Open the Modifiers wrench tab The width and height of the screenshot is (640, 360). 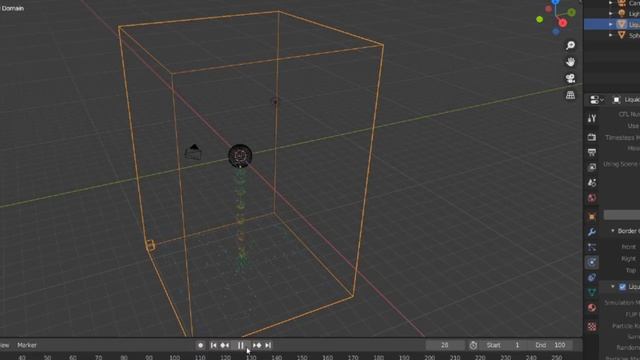pyautogui.click(x=592, y=232)
